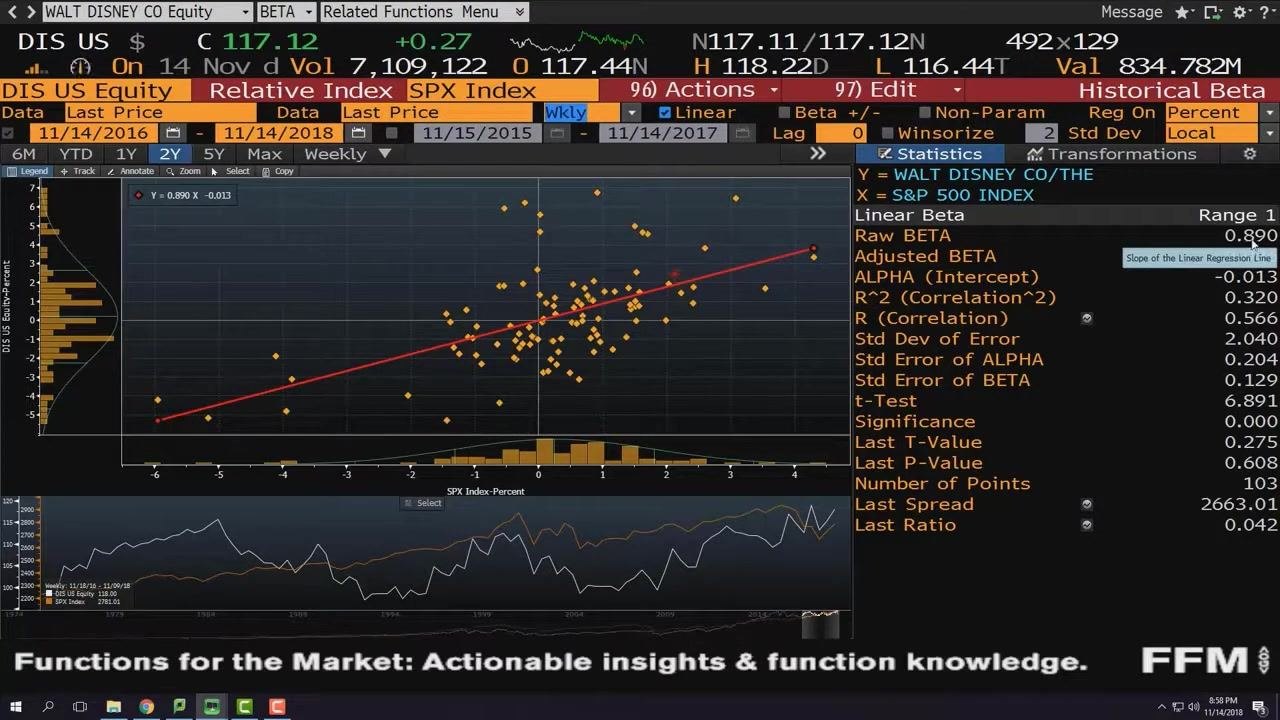Toggle the Legend display
The width and height of the screenshot is (1280, 720).
28,171
